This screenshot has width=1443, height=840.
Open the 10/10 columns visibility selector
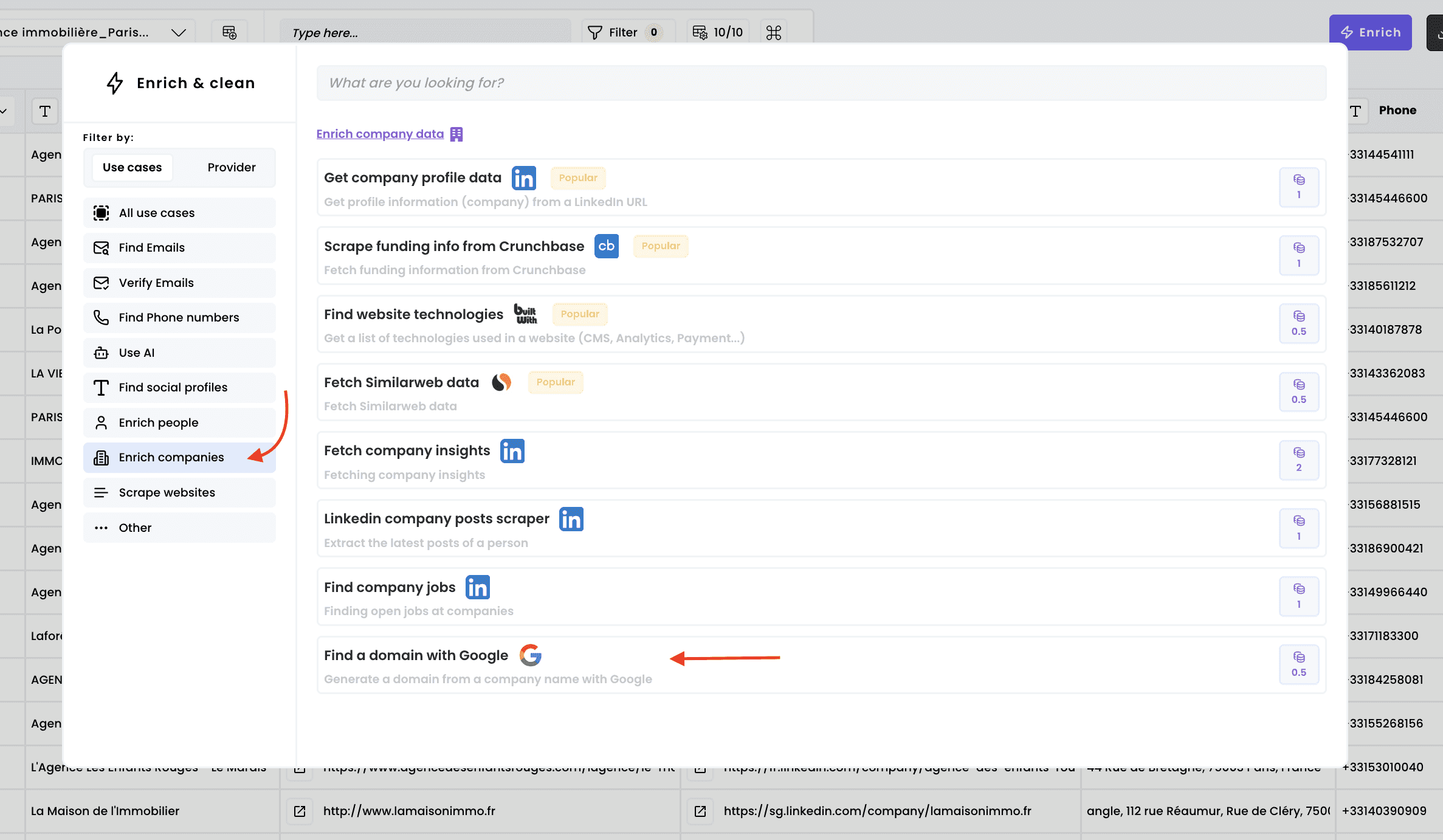tap(718, 32)
